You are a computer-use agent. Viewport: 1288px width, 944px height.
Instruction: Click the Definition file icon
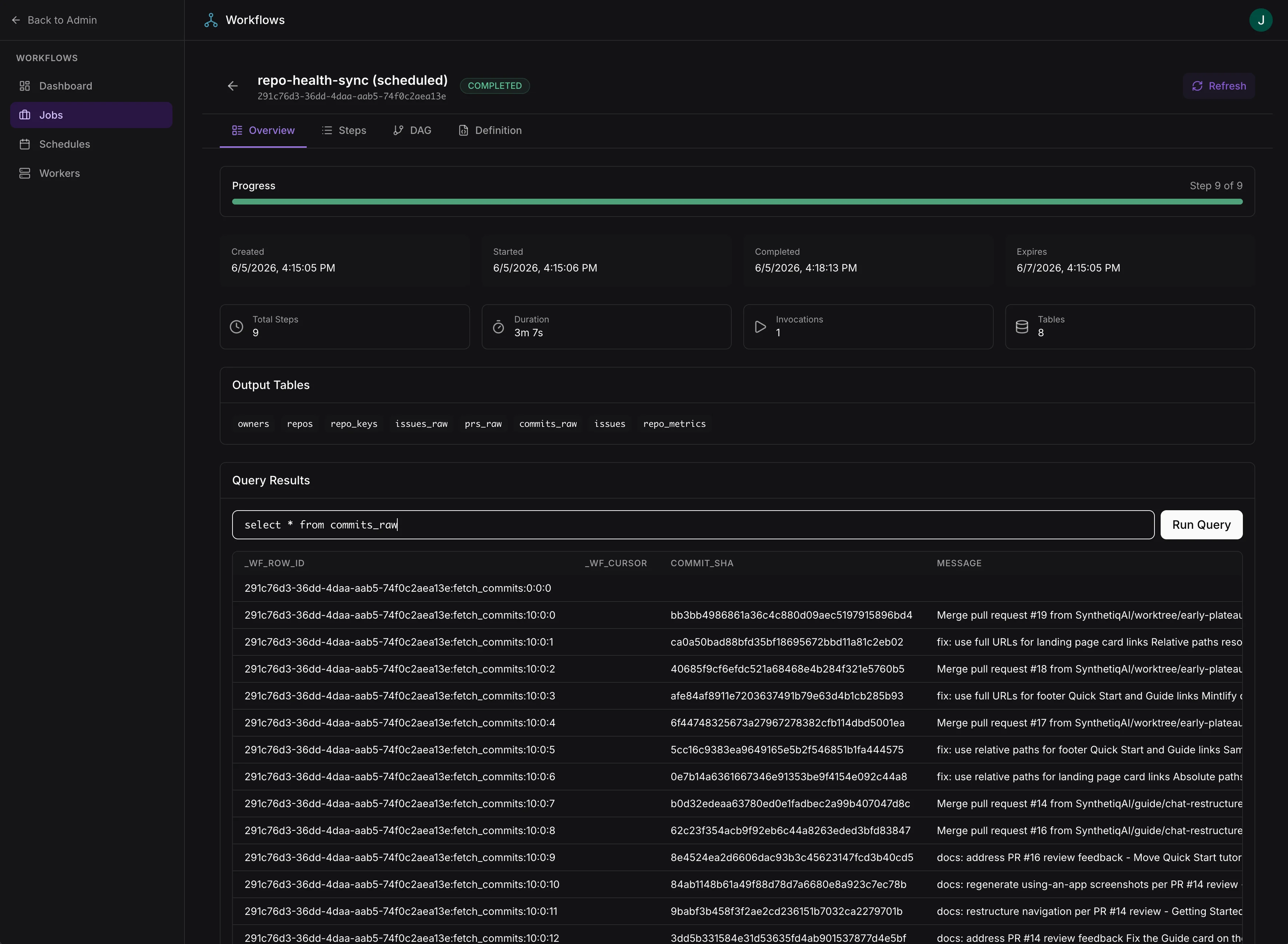pos(463,130)
